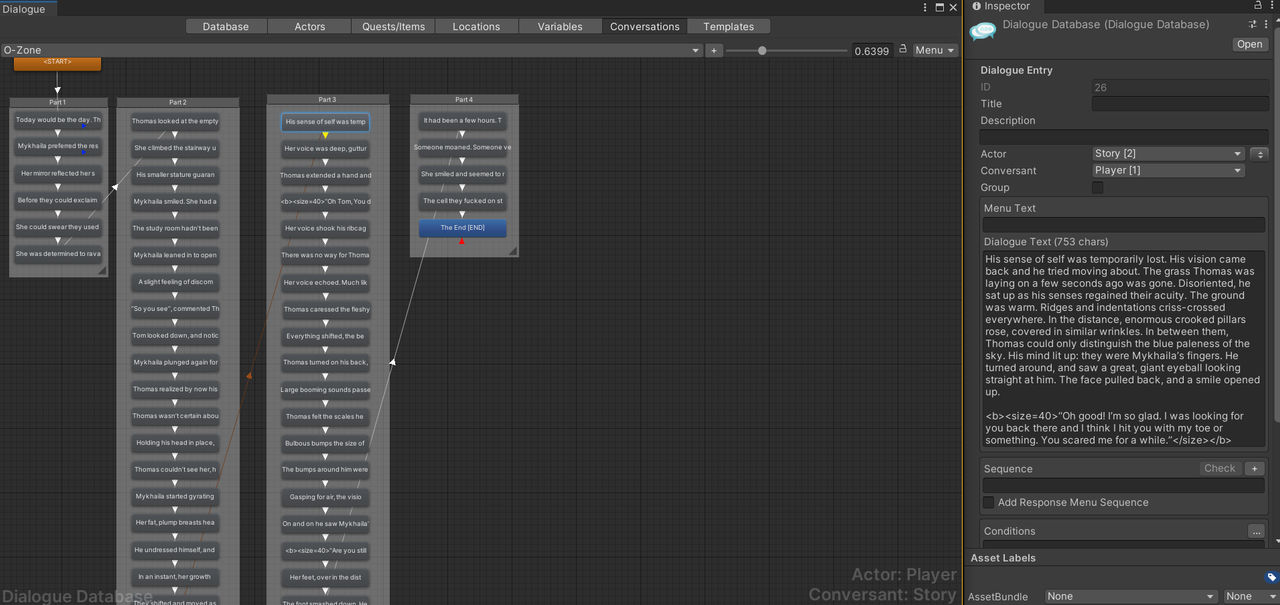The height and width of the screenshot is (605, 1280).
Task: Select the 'Her voice was deep, guttur' node
Action: click(326, 148)
